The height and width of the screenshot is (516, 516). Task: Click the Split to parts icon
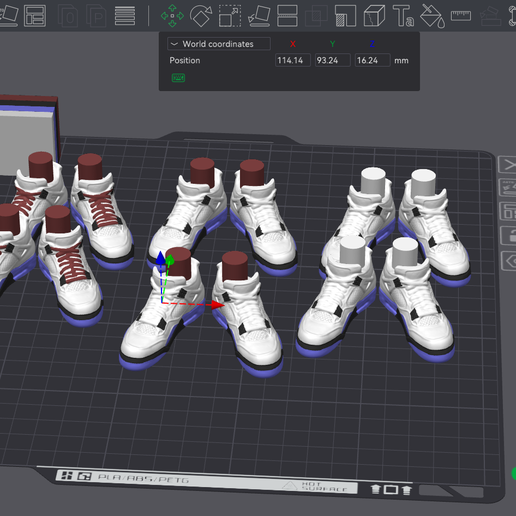click(97, 15)
